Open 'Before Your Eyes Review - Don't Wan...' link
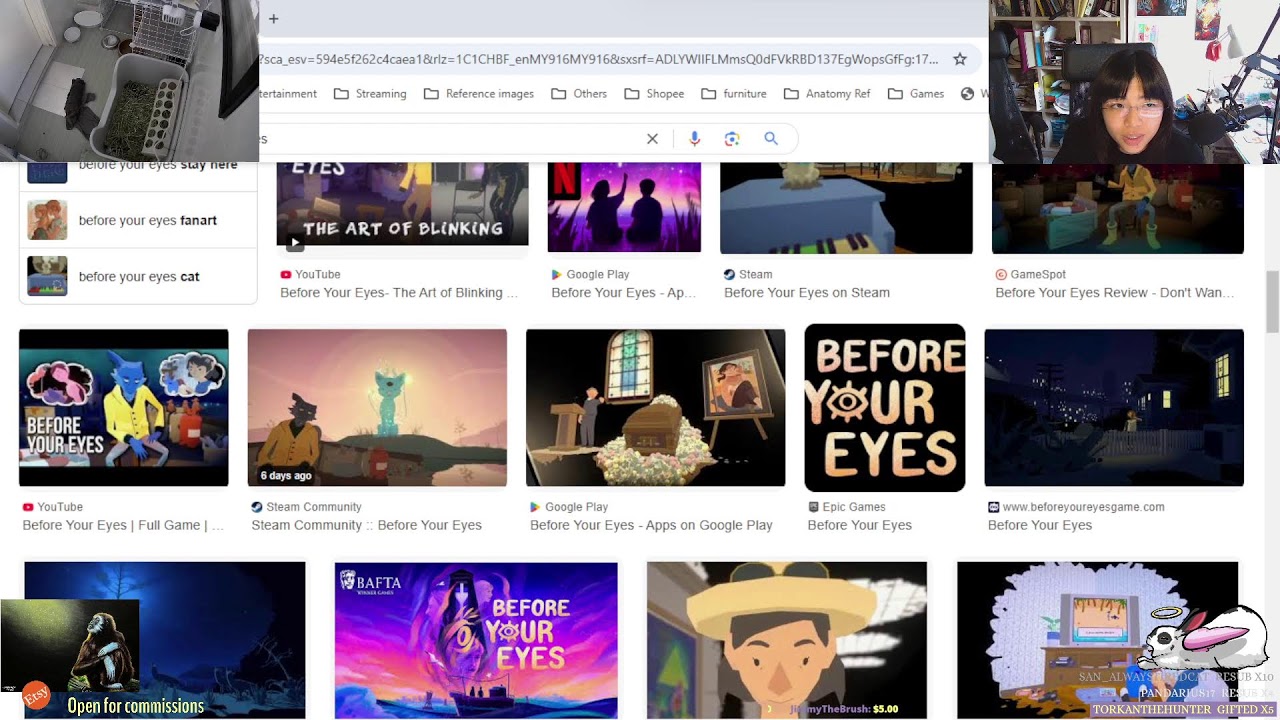Viewport: 1280px width, 720px height. (x=1115, y=293)
